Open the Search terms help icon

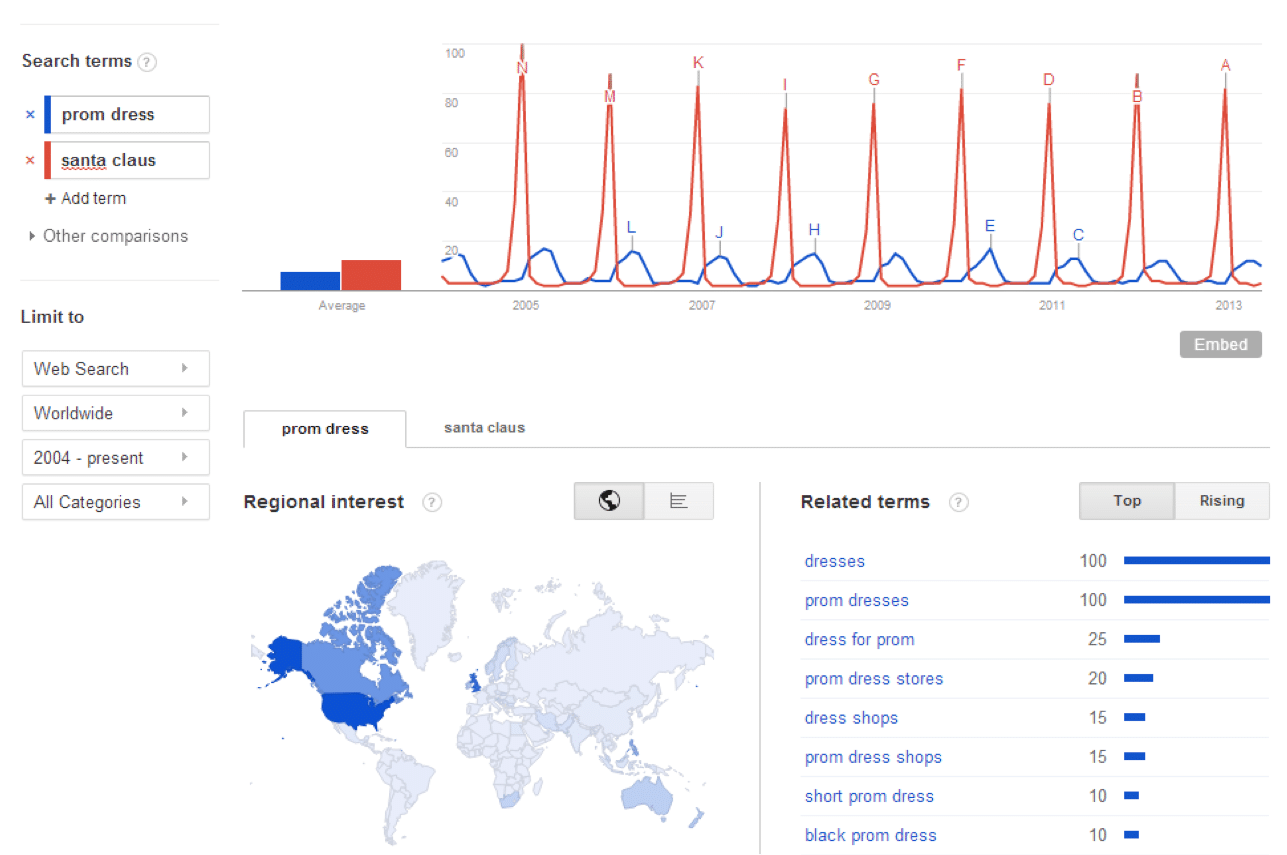(x=146, y=61)
